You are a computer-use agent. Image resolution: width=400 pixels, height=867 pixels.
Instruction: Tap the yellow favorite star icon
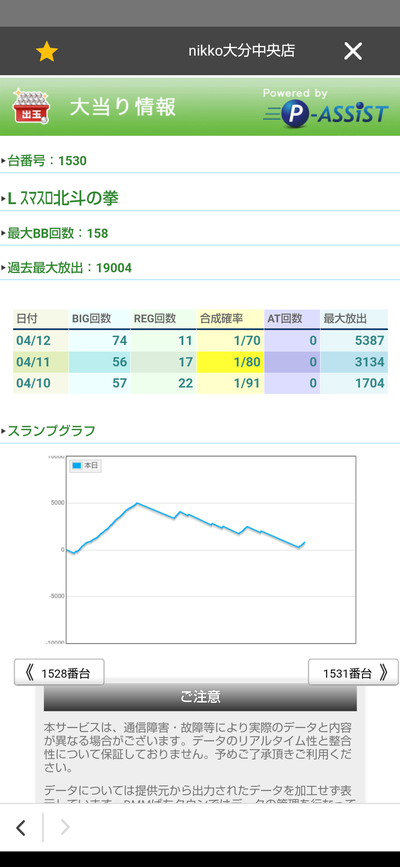(x=46, y=52)
